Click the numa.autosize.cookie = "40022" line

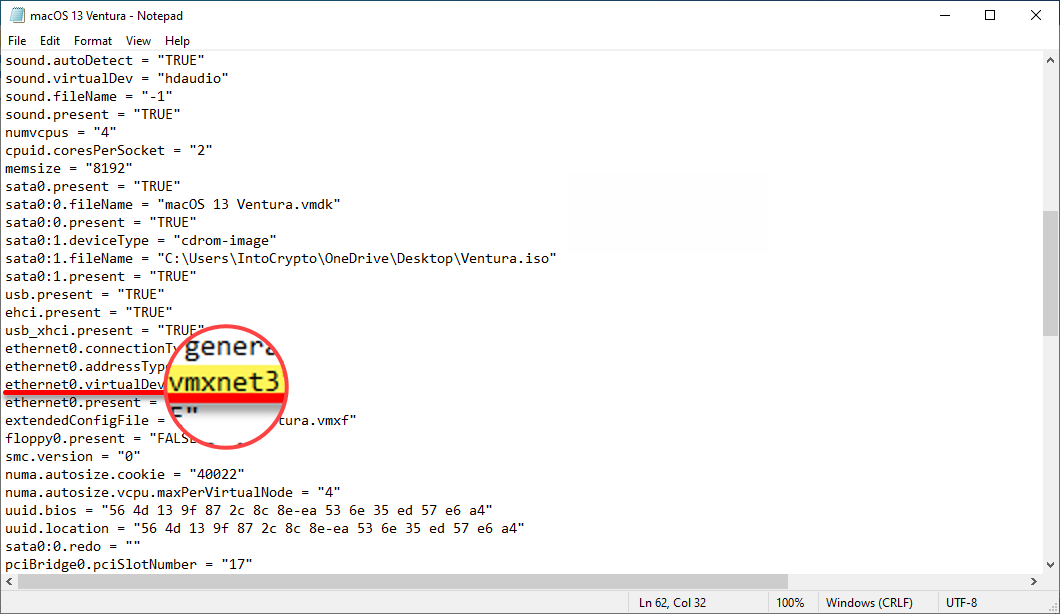(x=125, y=475)
